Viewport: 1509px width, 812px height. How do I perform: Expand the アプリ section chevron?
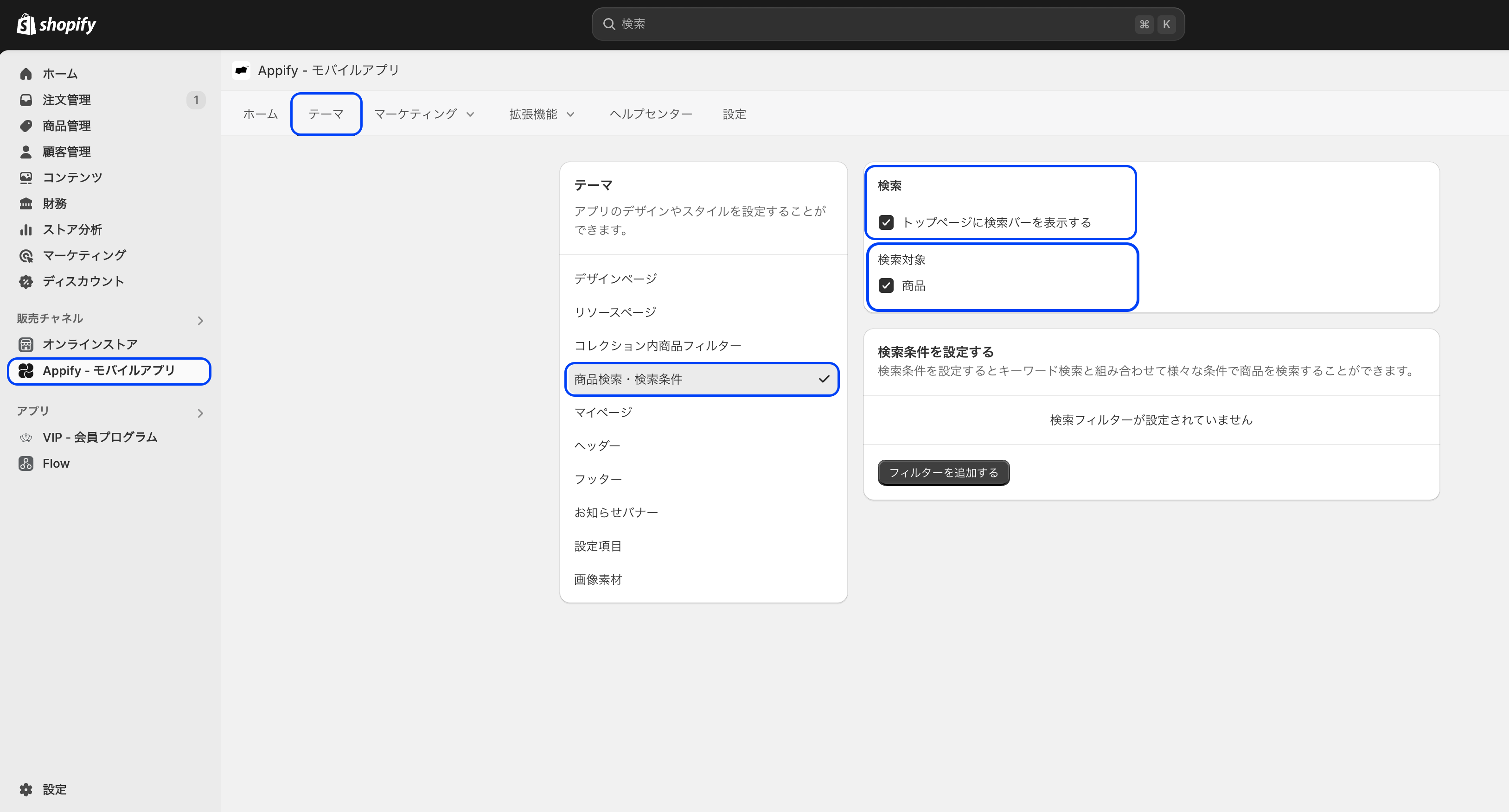coord(200,413)
